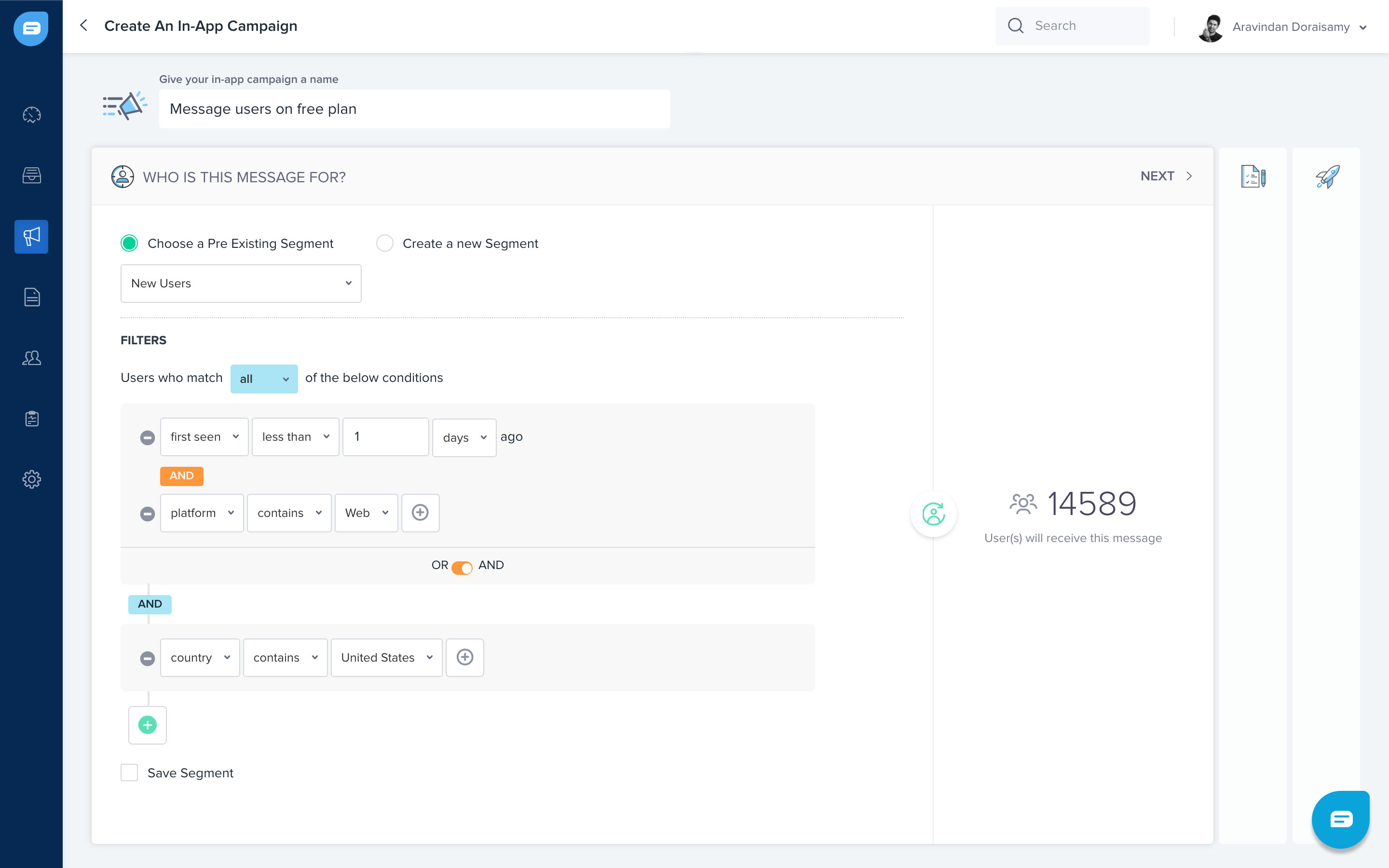Image resolution: width=1389 pixels, height=868 pixels.
Task: Add condition next to United States
Action: (x=465, y=657)
